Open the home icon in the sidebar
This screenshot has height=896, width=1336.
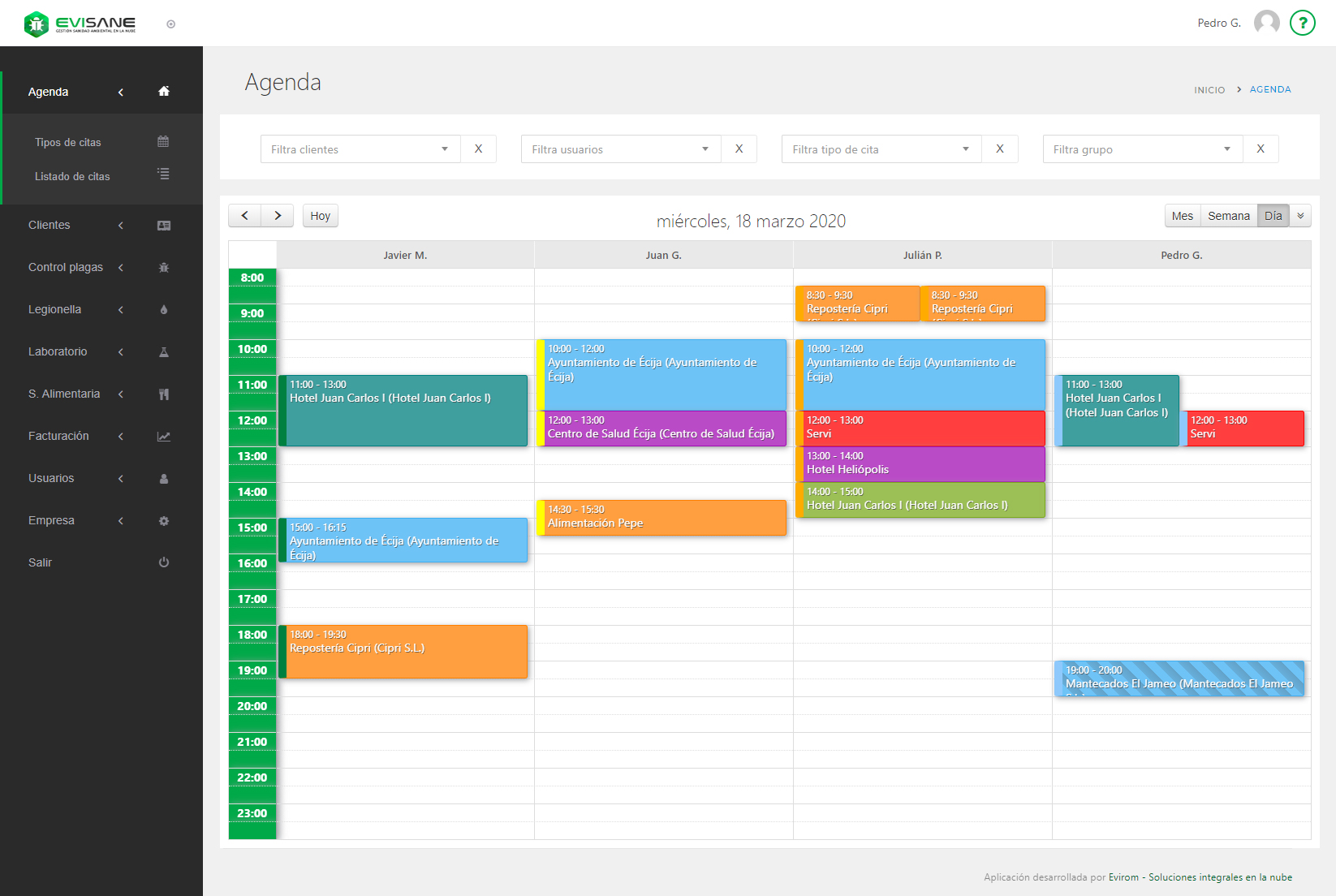[x=164, y=92]
